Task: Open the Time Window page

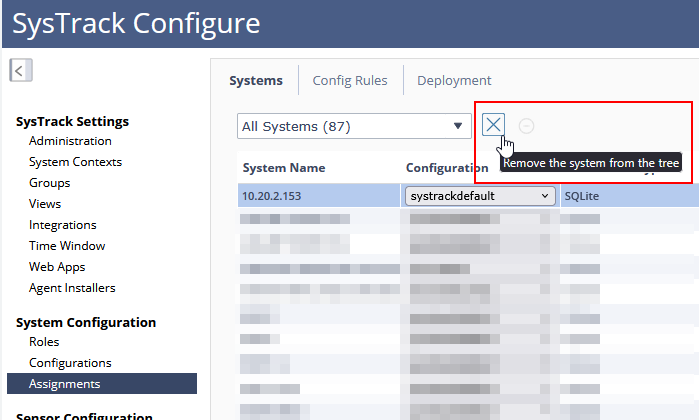Action: point(67,246)
